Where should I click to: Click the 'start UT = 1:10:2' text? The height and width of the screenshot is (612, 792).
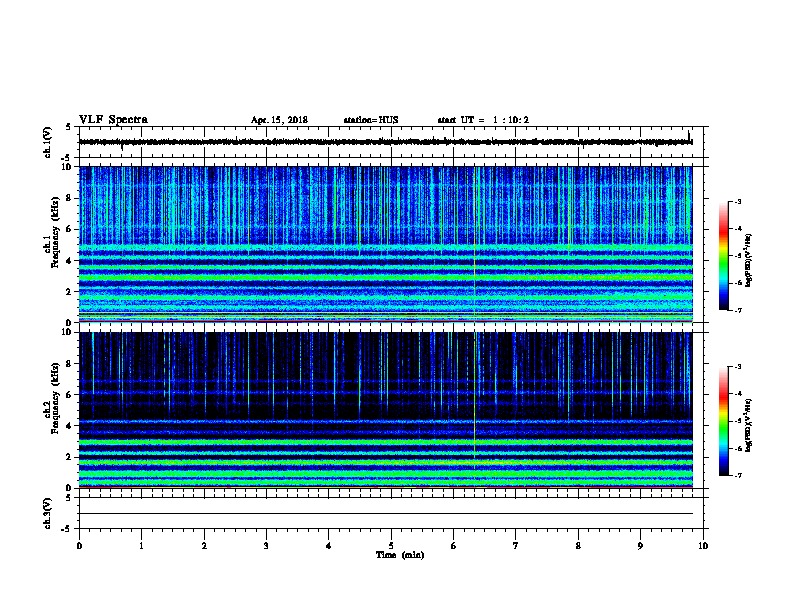483,120
